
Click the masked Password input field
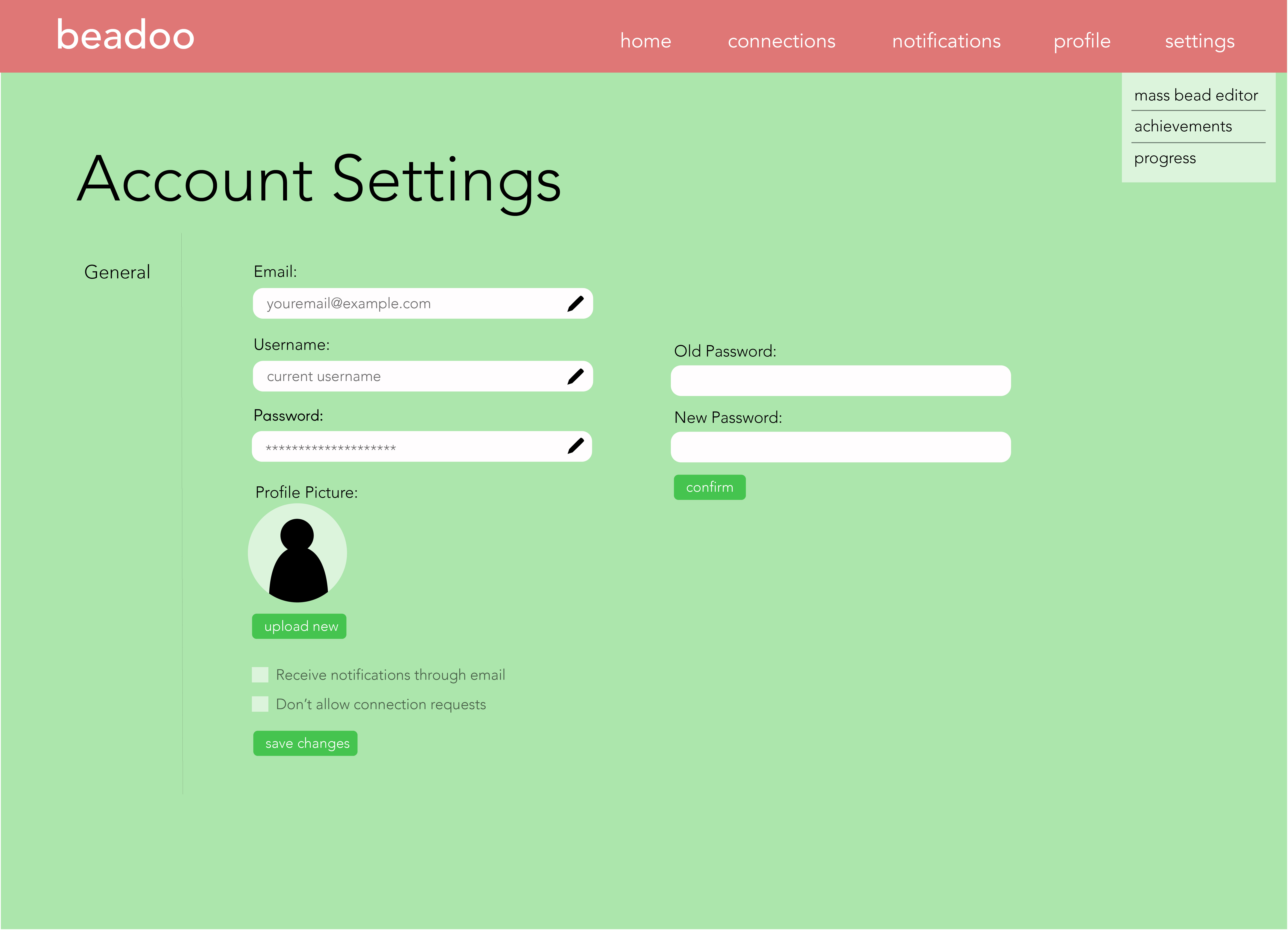[x=422, y=446]
